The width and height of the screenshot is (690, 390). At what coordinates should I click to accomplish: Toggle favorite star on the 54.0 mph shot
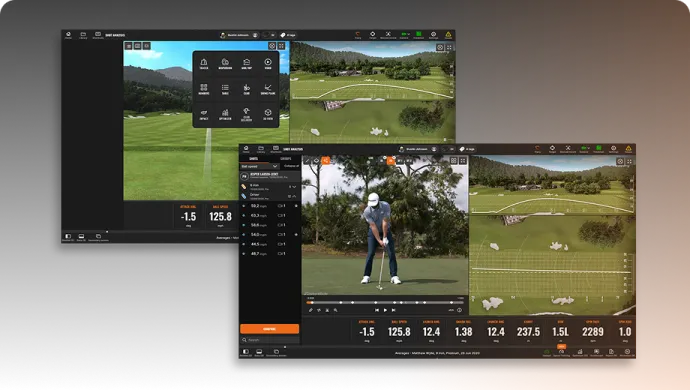click(x=296, y=235)
